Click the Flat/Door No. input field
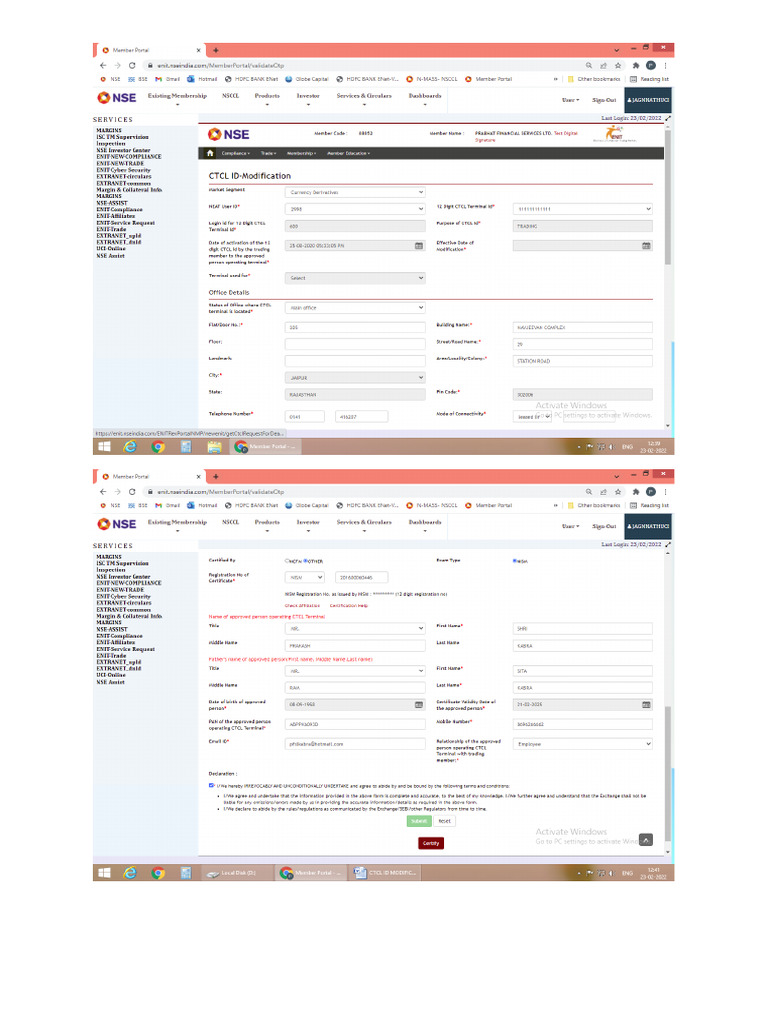Viewport: 768px width, 1024px height. coord(355,327)
